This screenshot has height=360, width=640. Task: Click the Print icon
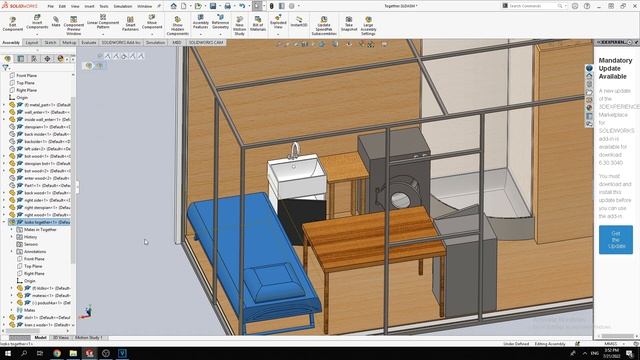(x=228, y=6)
